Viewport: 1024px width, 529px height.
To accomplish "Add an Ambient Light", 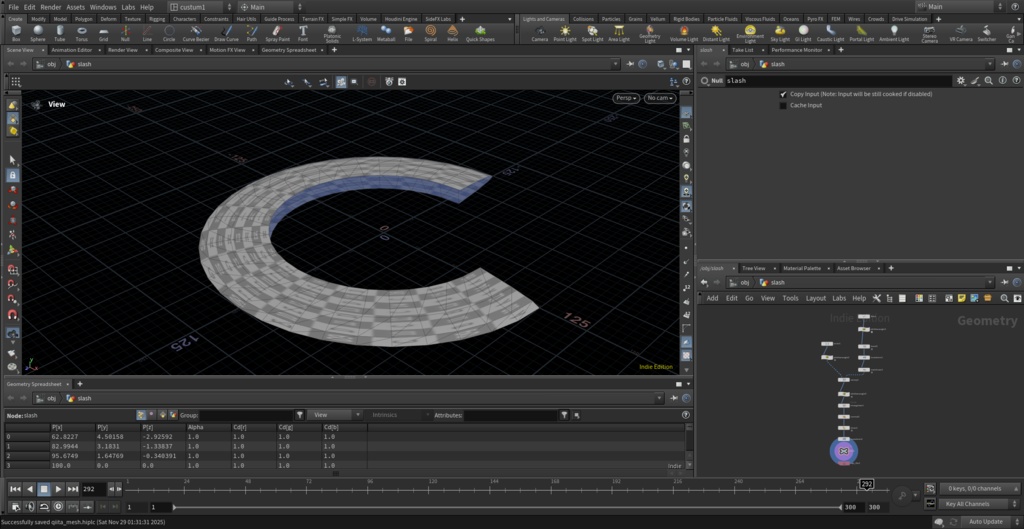I will (x=894, y=33).
